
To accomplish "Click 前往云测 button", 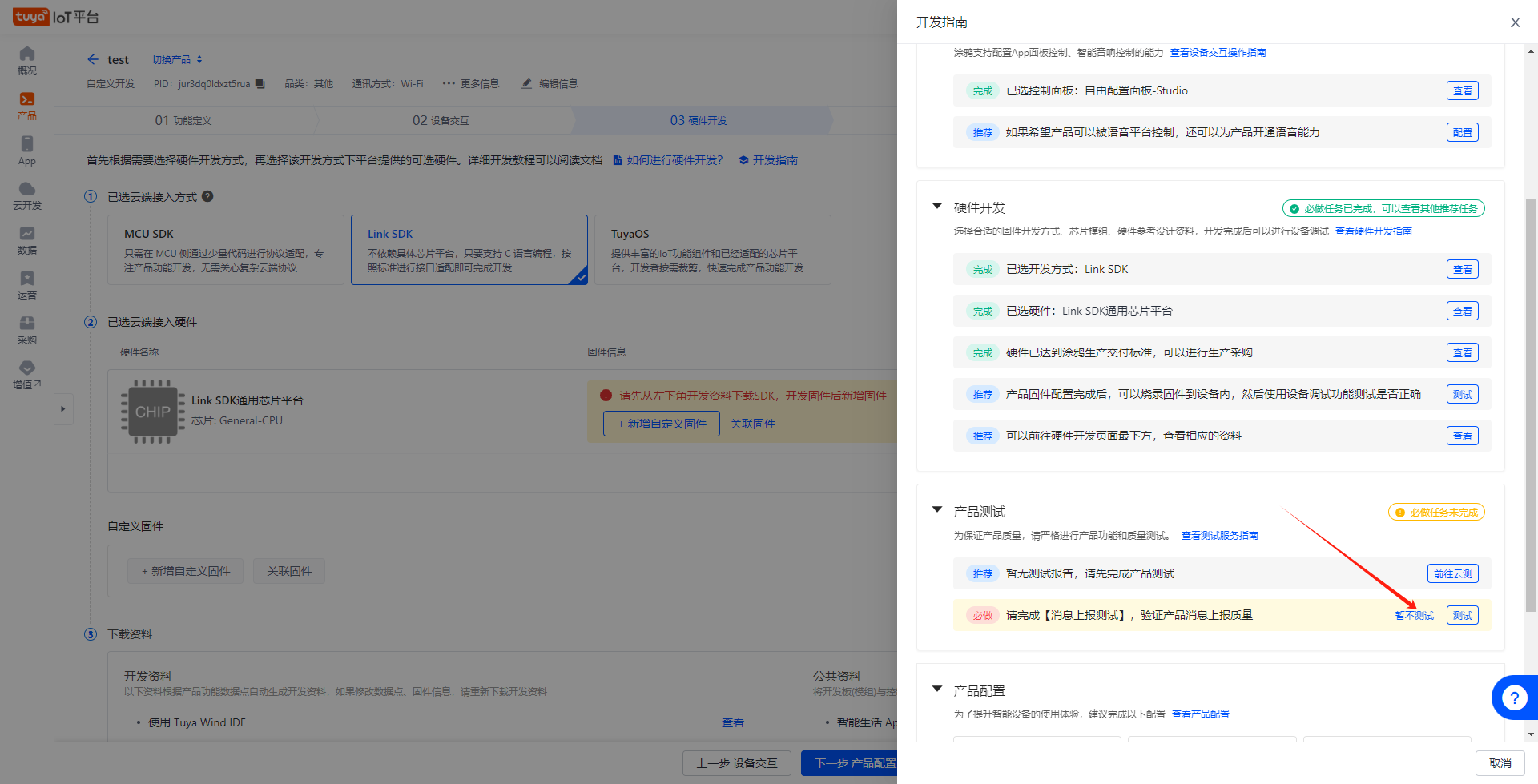I will pyautogui.click(x=1453, y=573).
